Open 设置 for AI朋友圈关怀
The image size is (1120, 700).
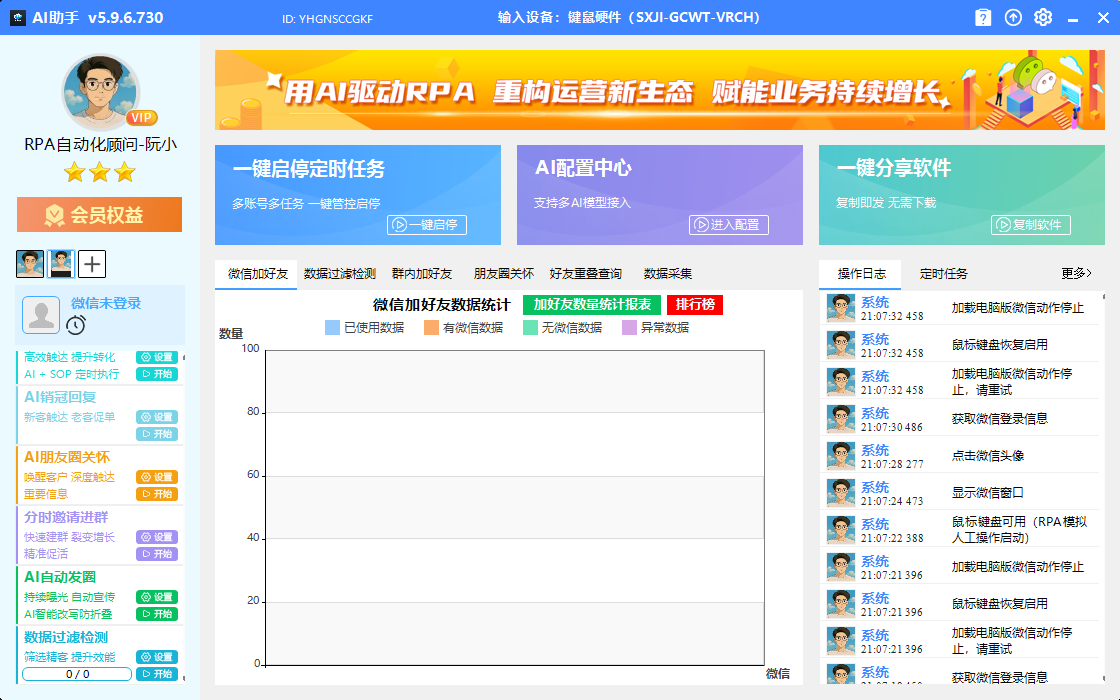click(x=156, y=477)
